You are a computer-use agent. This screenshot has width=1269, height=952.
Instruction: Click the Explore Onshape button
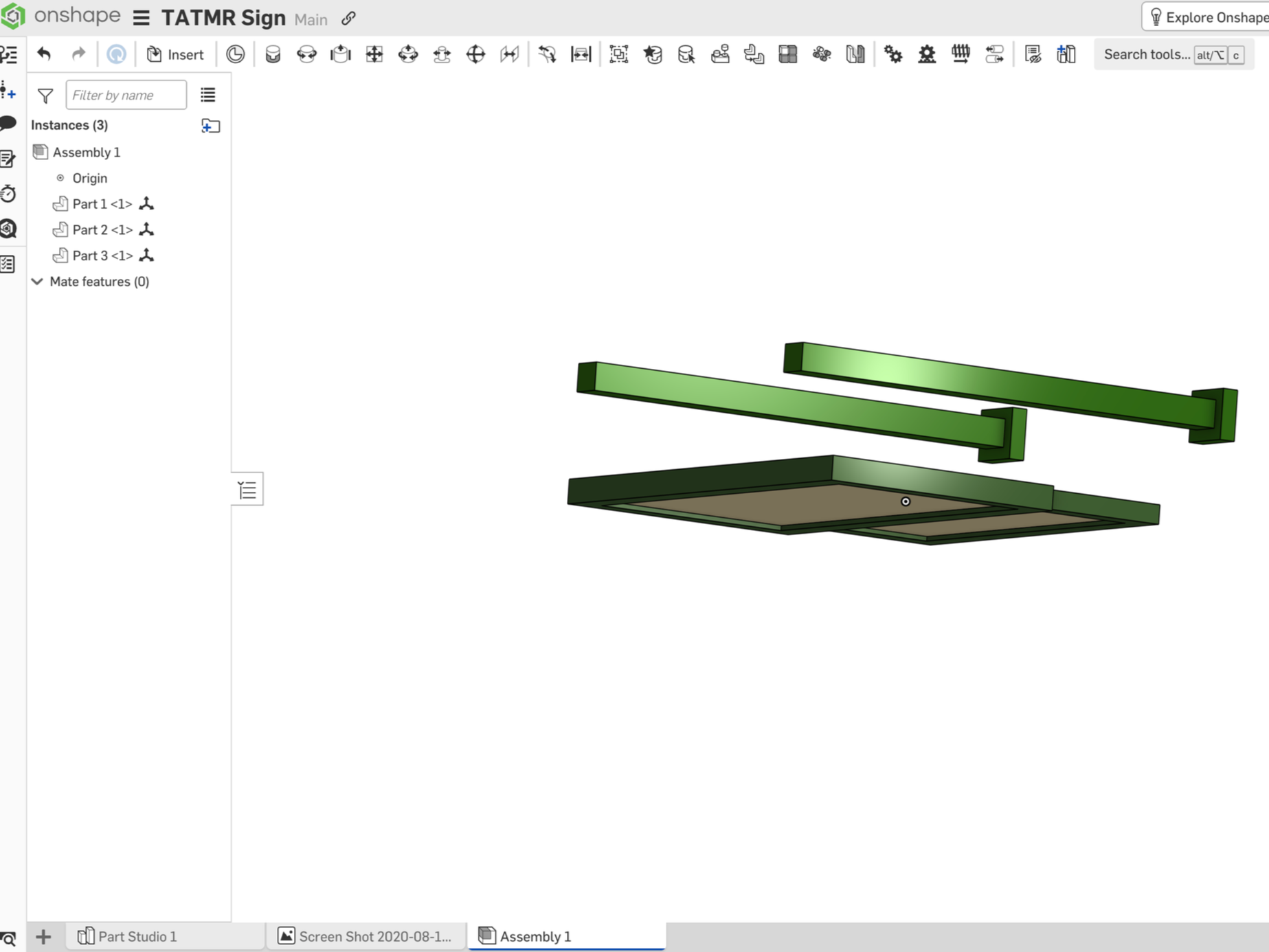(x=1206, y=16)
